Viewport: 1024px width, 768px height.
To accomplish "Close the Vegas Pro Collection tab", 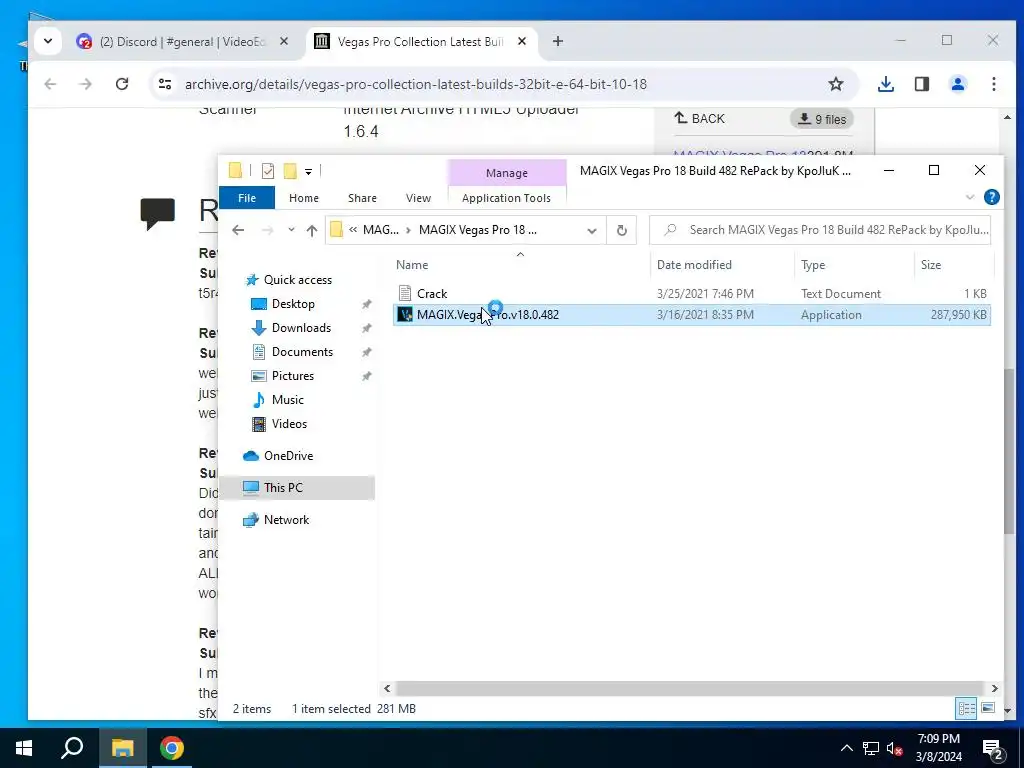I will pos(522,41).
